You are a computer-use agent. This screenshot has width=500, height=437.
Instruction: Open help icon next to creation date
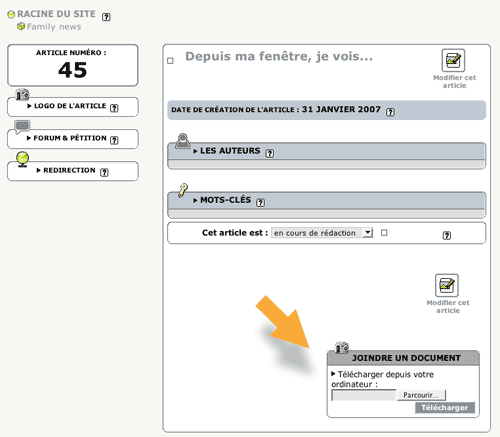pyautogui.click(x=390, y=112)
